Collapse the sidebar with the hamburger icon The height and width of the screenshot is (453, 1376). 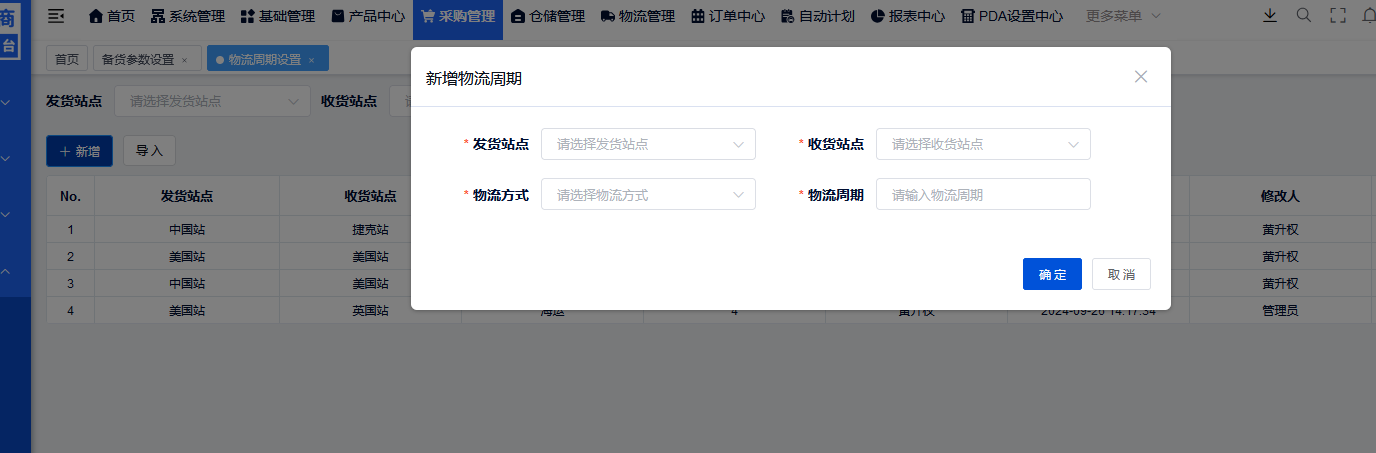pyautogui.click(x=56, y=15)
